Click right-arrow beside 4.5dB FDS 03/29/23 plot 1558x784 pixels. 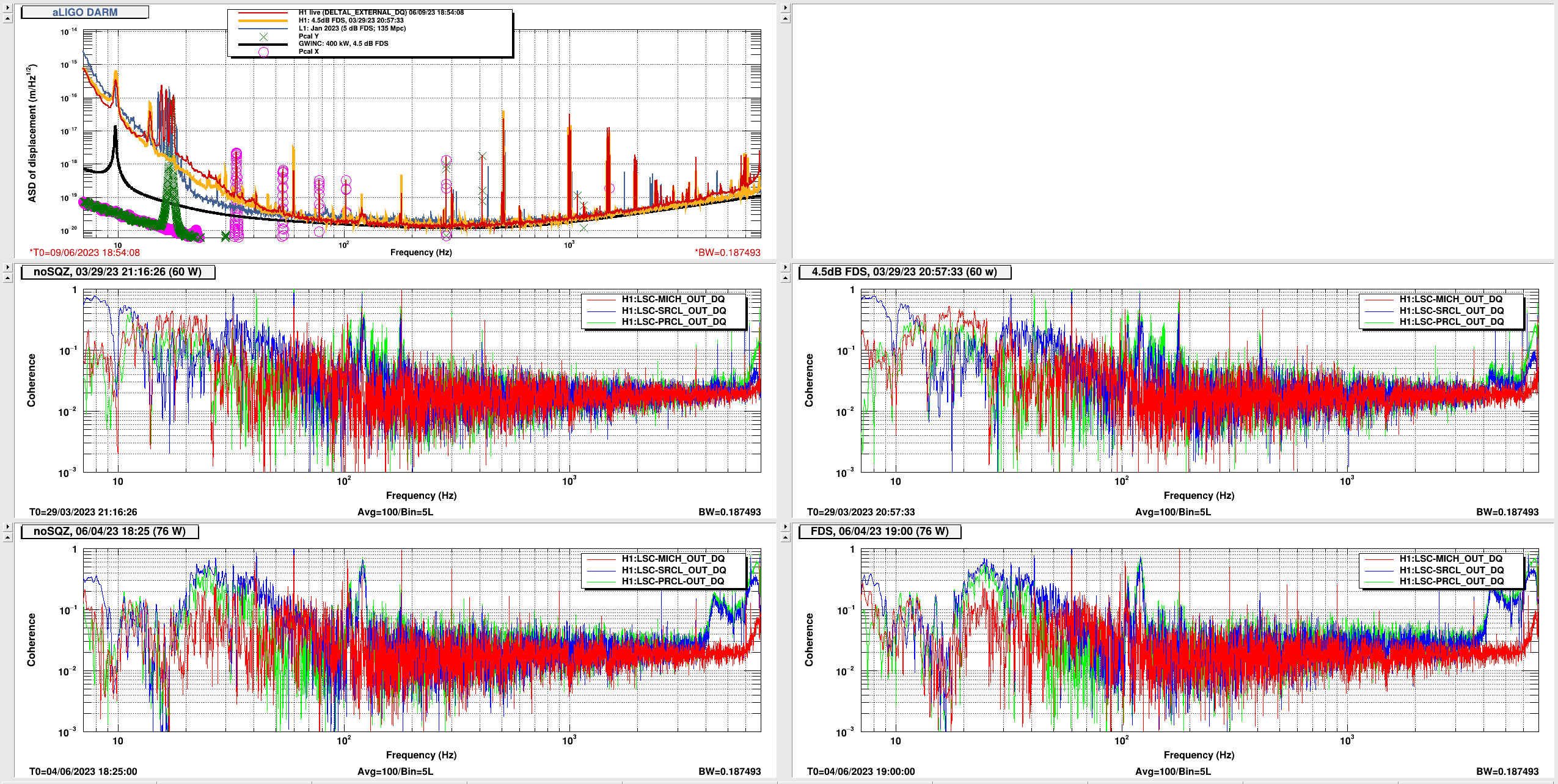click(x=785, y=267)
